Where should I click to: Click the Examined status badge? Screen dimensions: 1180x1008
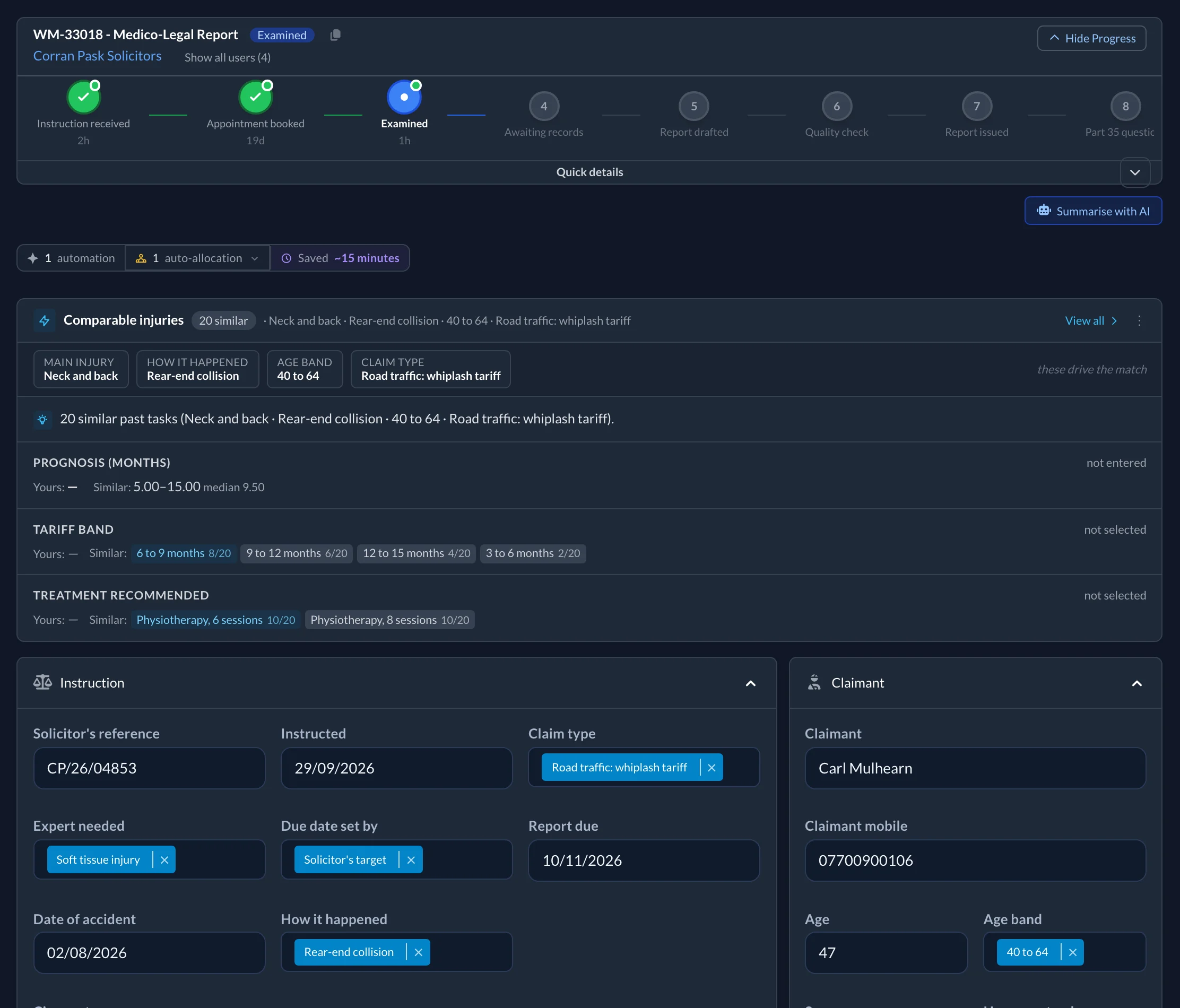click(x=282, y=36)
